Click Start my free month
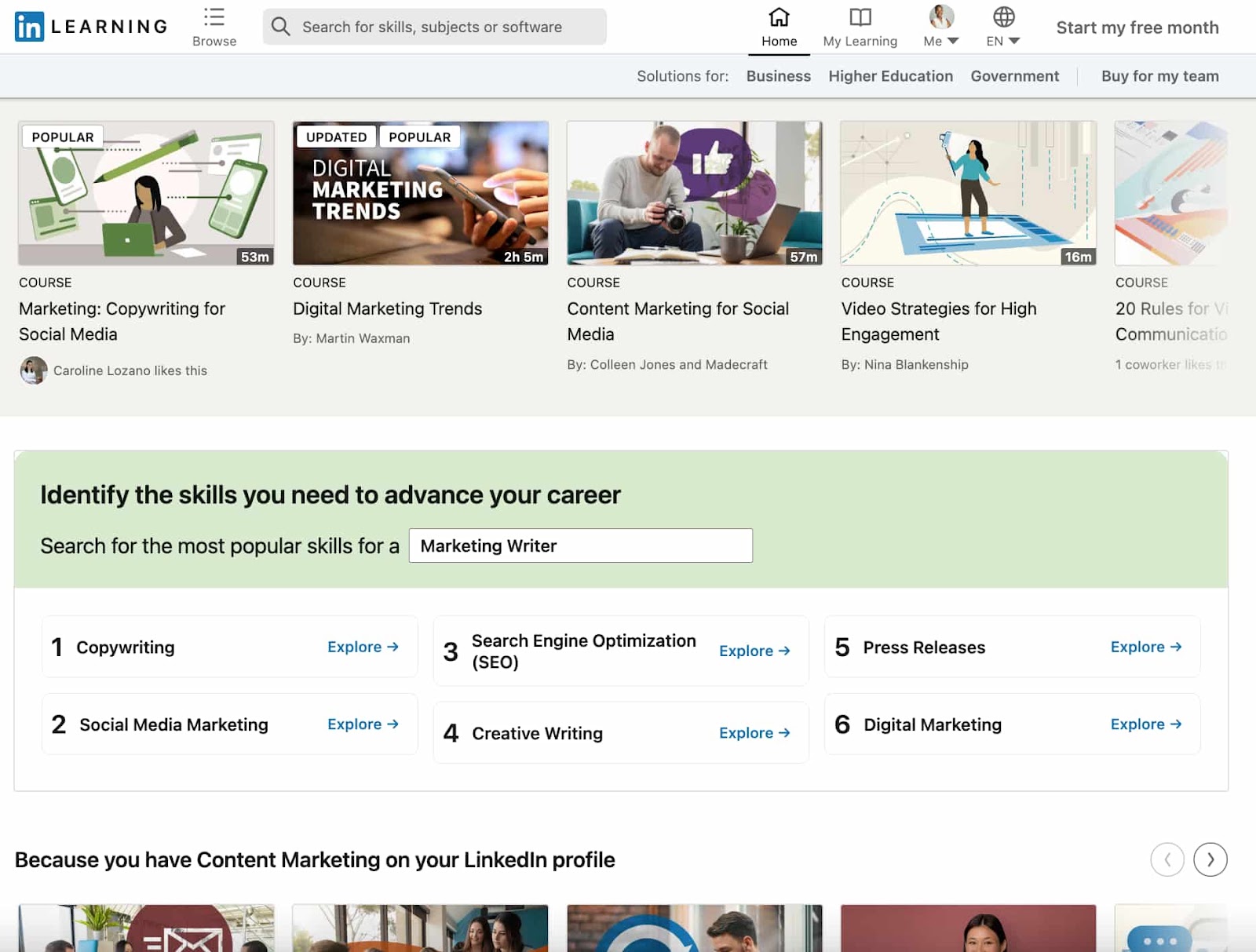Screen dimensions: 1256x952 [1137, 27]
